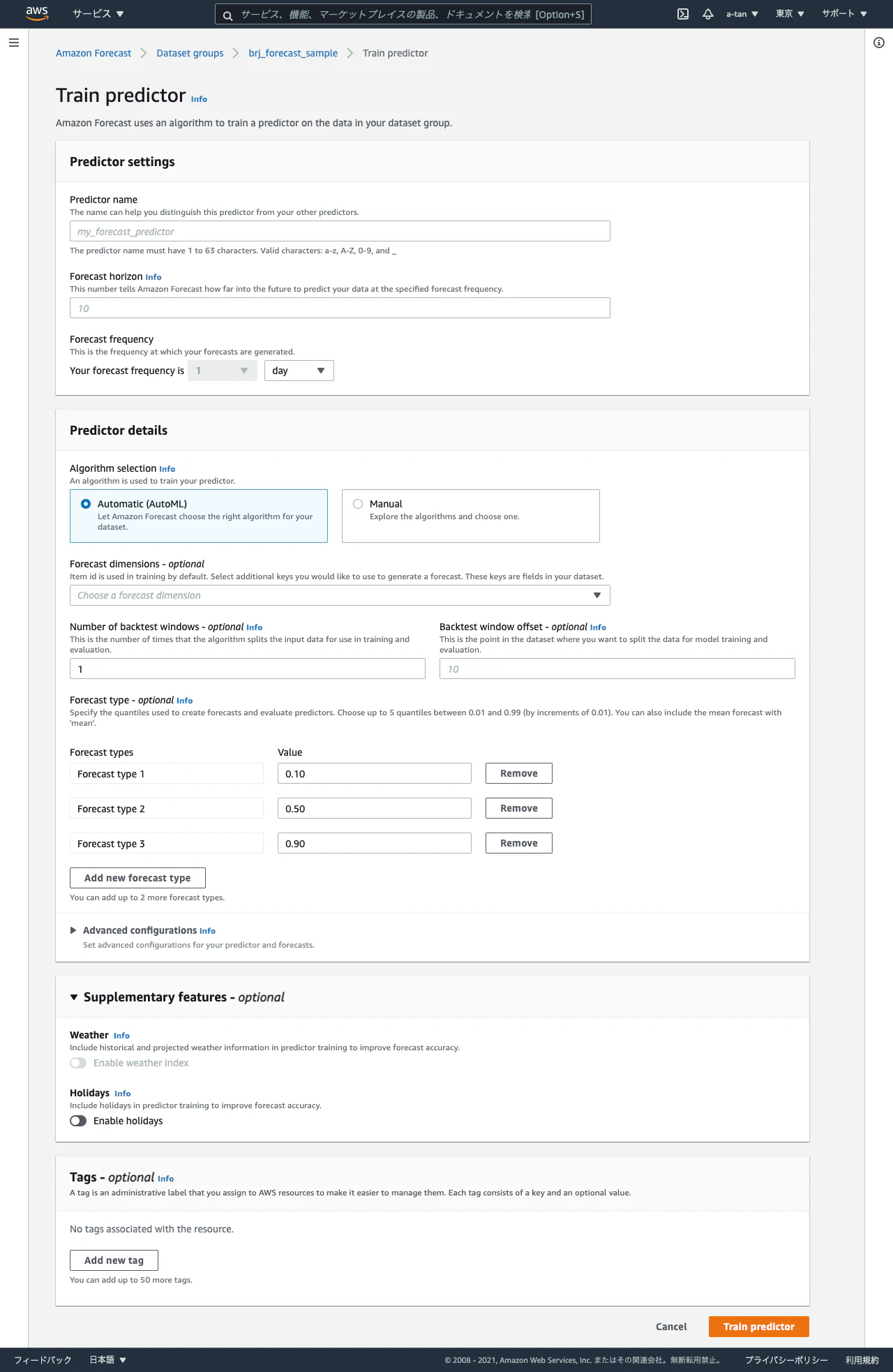This screenshot has width=893, height=1372.
Task: Focus the Backtest window offset field
Action: [617, 669]
